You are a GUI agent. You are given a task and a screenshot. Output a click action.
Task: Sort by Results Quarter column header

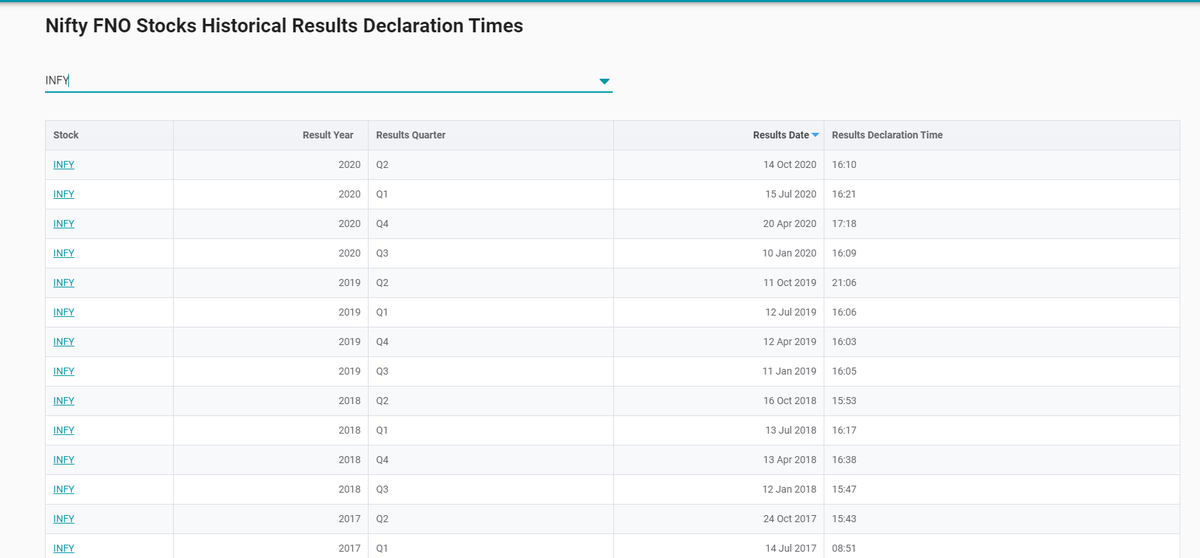[x=411, y=135]
